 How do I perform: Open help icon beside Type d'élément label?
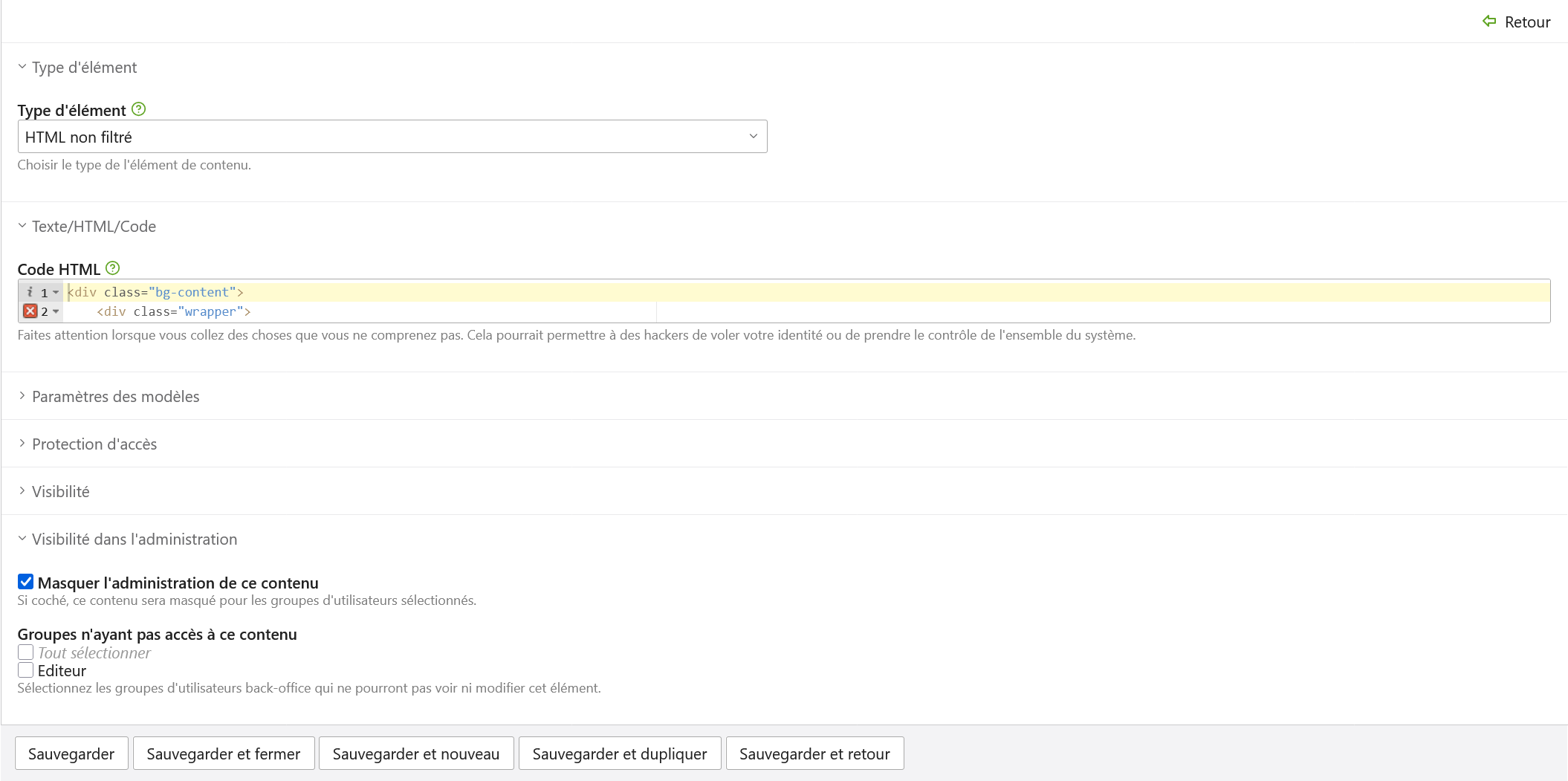click(x=138, y=109)
